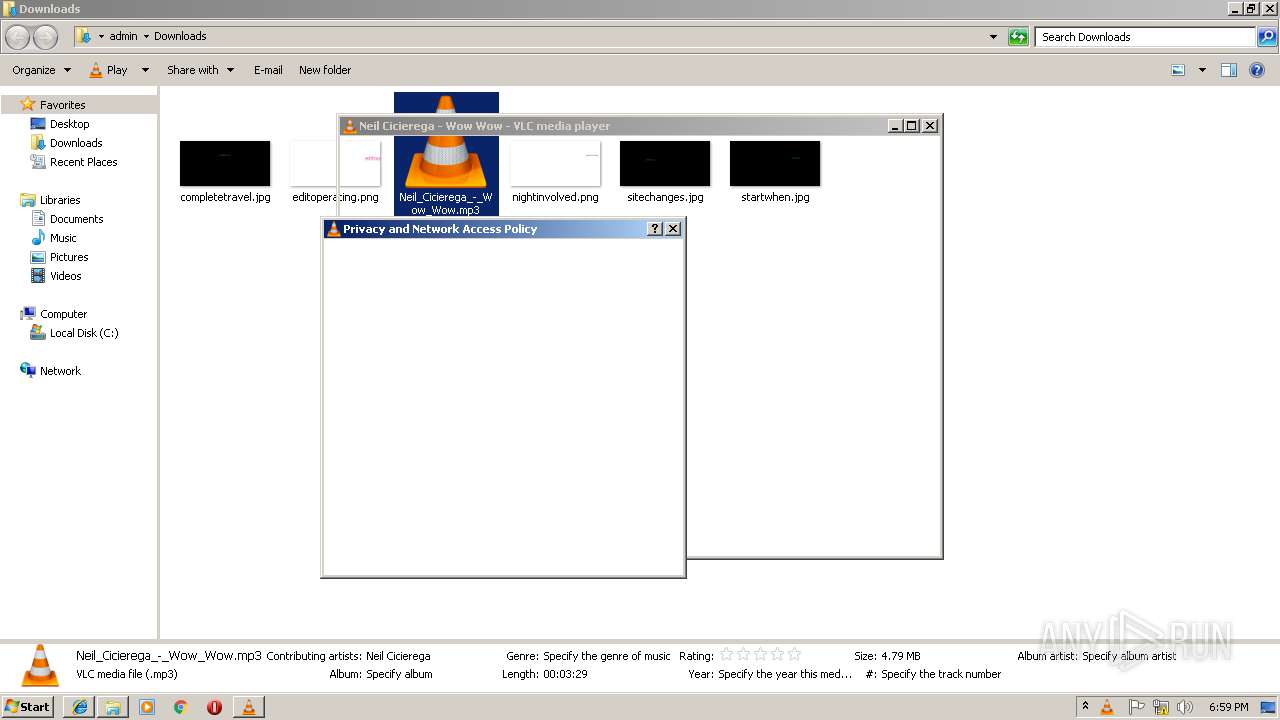Open the address bar history dropdown

993,37
